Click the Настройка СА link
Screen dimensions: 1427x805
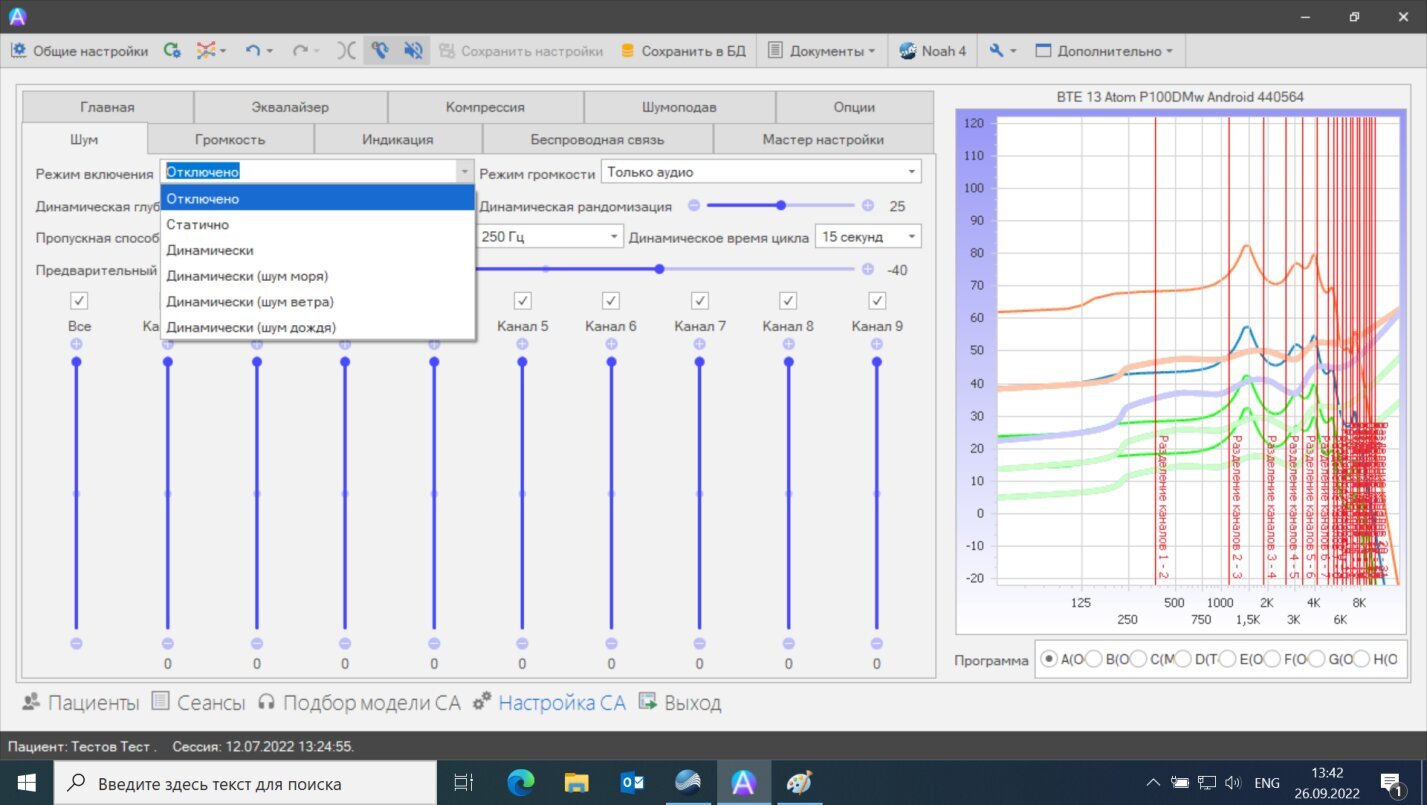[551, 703]
